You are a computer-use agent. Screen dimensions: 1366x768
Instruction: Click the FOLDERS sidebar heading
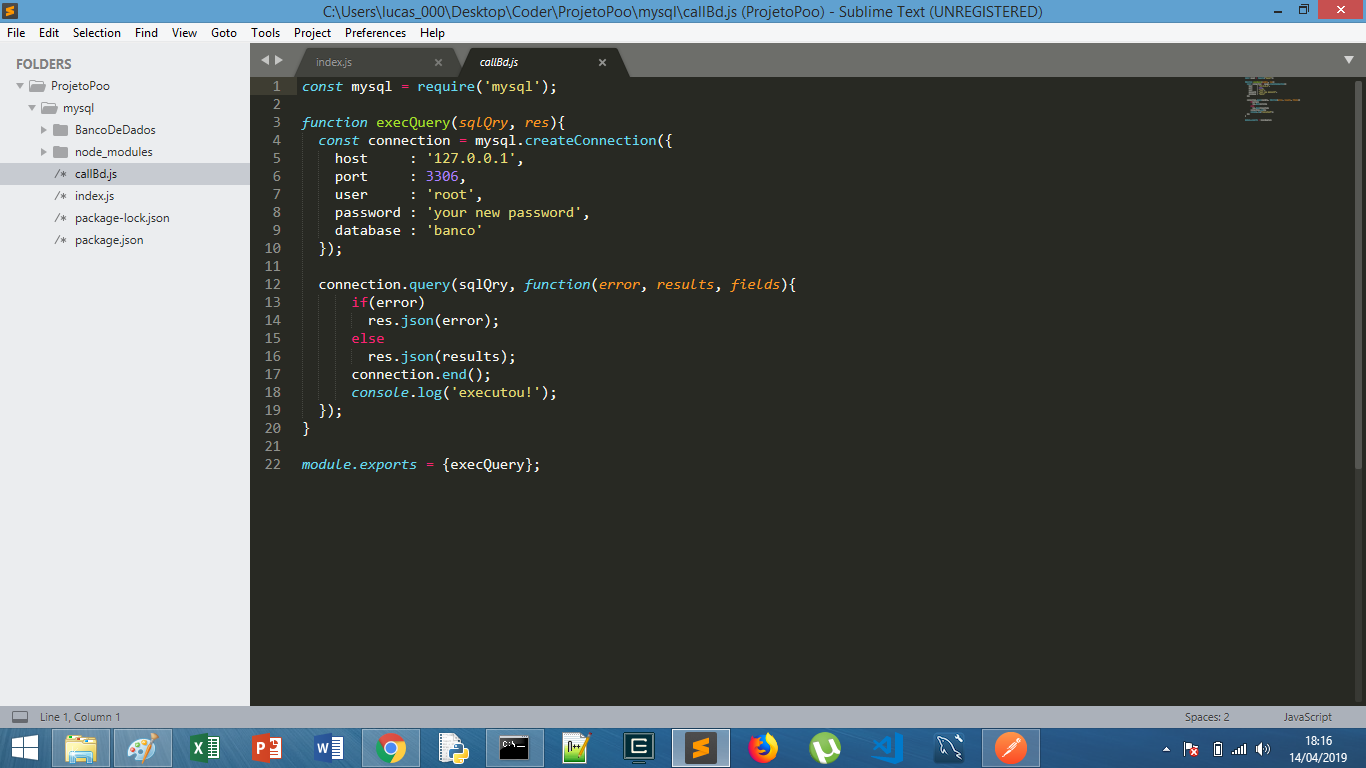pos(44,64)
